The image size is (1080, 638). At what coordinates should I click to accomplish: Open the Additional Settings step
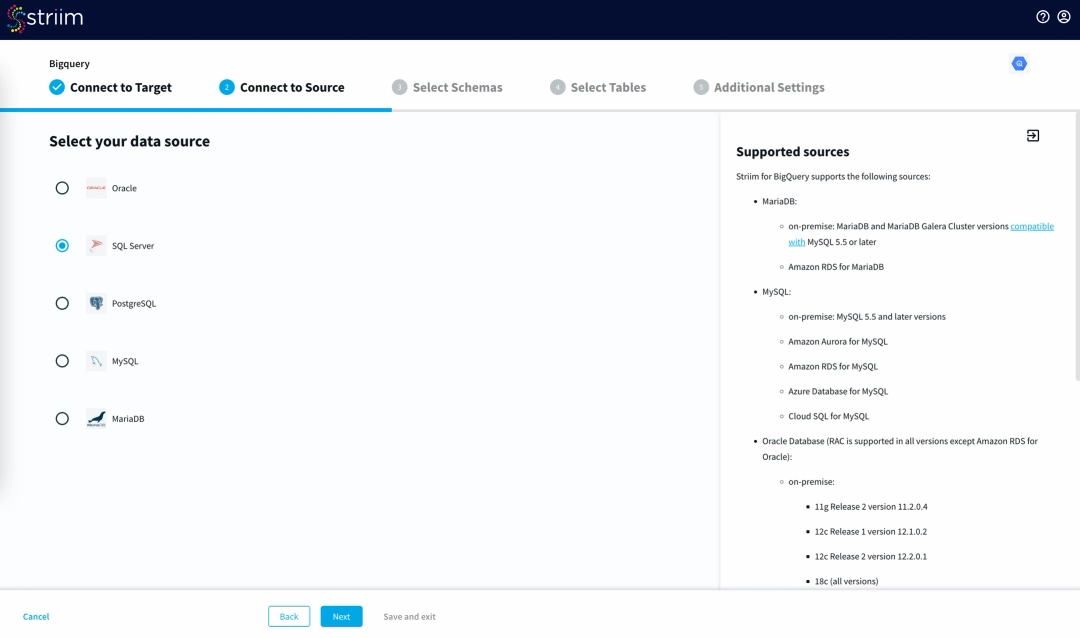759,87
